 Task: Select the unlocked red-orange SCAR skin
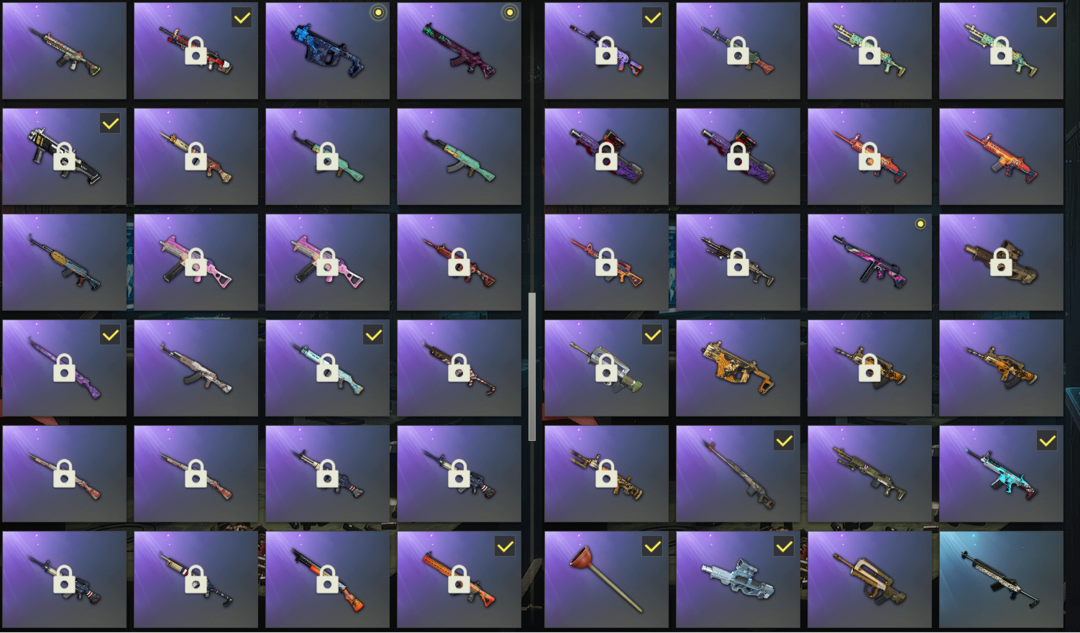(1001, 156)
